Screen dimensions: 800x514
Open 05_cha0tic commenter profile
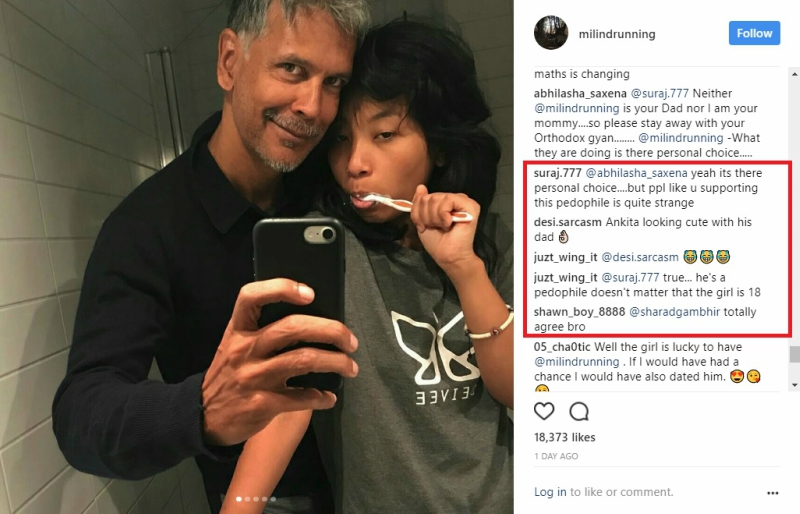point(562,347)
